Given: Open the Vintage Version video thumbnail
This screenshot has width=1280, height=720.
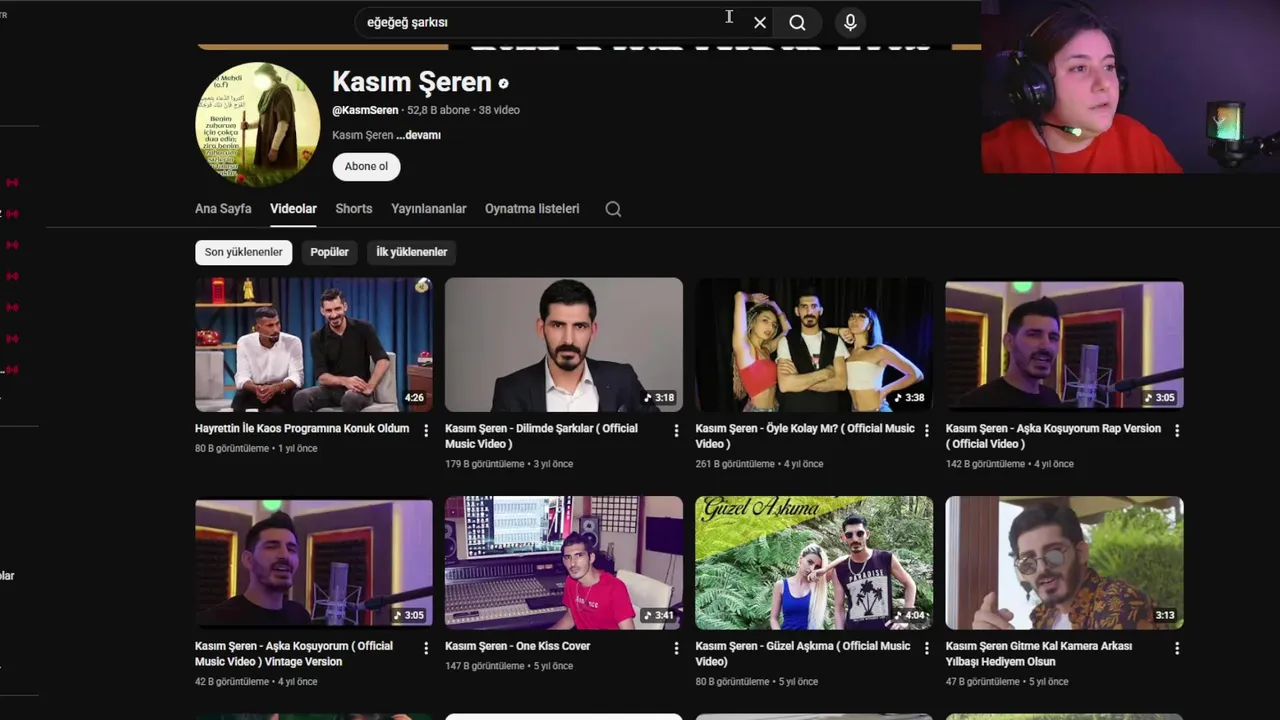Looking at the screenshot, I should (314, 563).
